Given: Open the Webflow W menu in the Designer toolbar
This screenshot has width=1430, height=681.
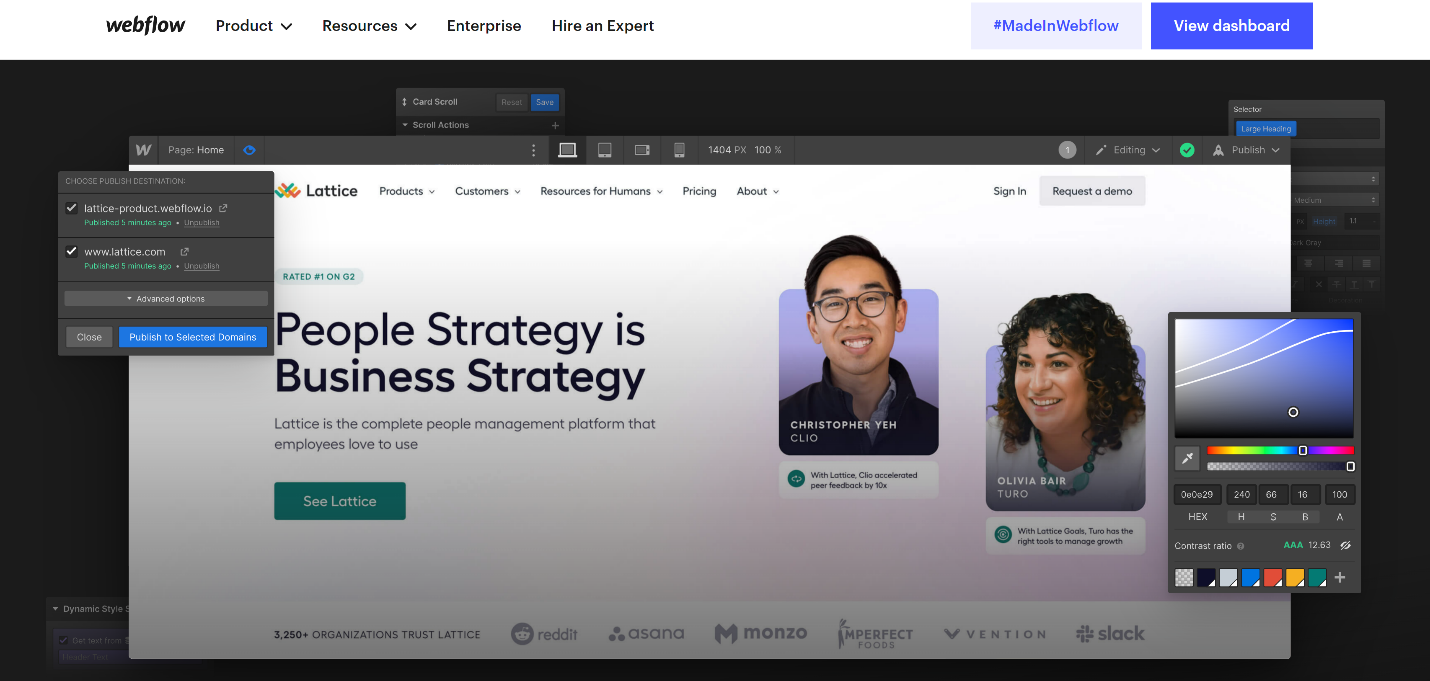Looking at the screenshot, I should click(x=144, y=150).
